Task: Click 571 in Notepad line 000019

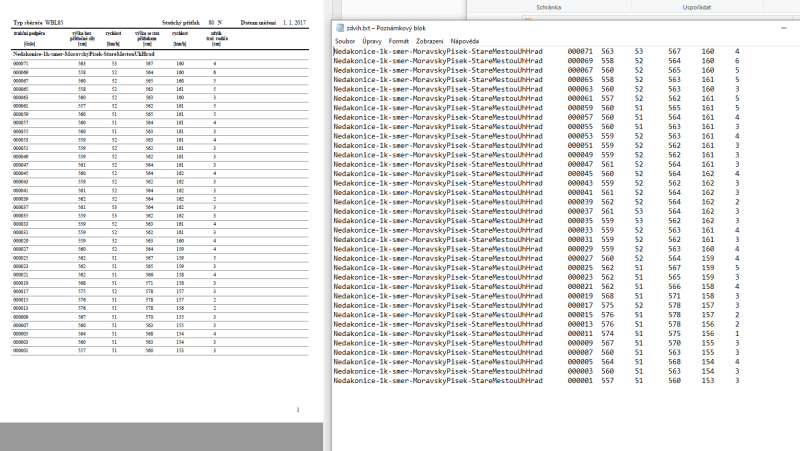Action: (x=674, y=296)
